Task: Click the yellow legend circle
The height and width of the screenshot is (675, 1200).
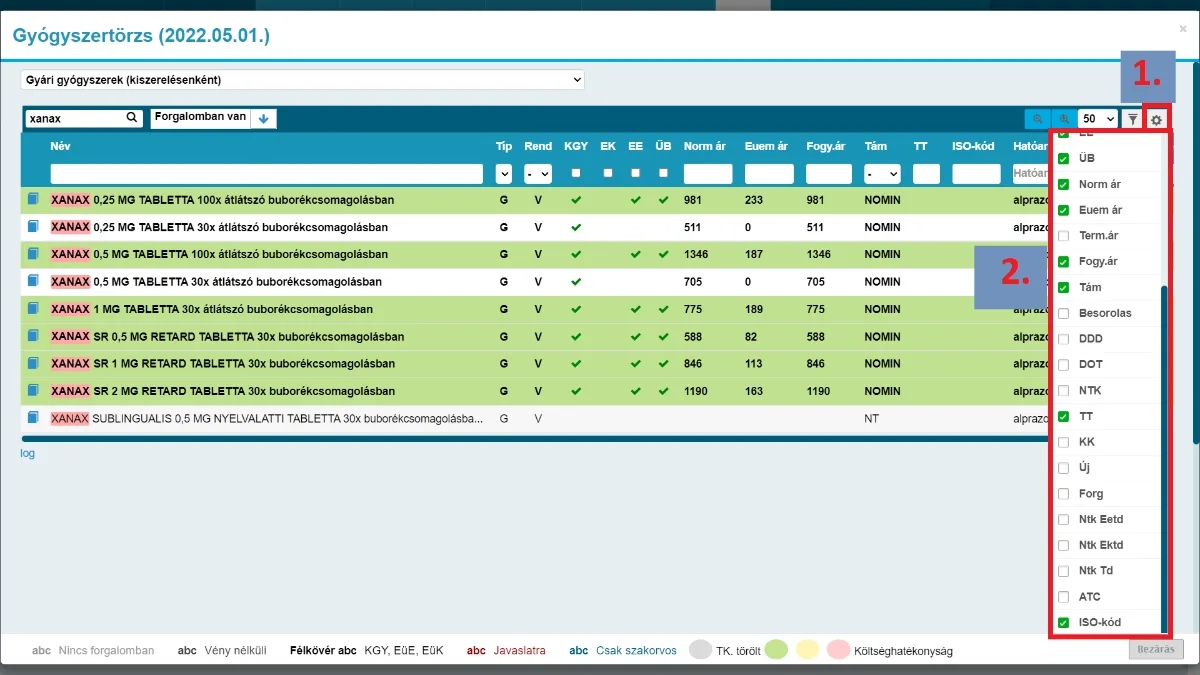Action: (x=807, y=650)
